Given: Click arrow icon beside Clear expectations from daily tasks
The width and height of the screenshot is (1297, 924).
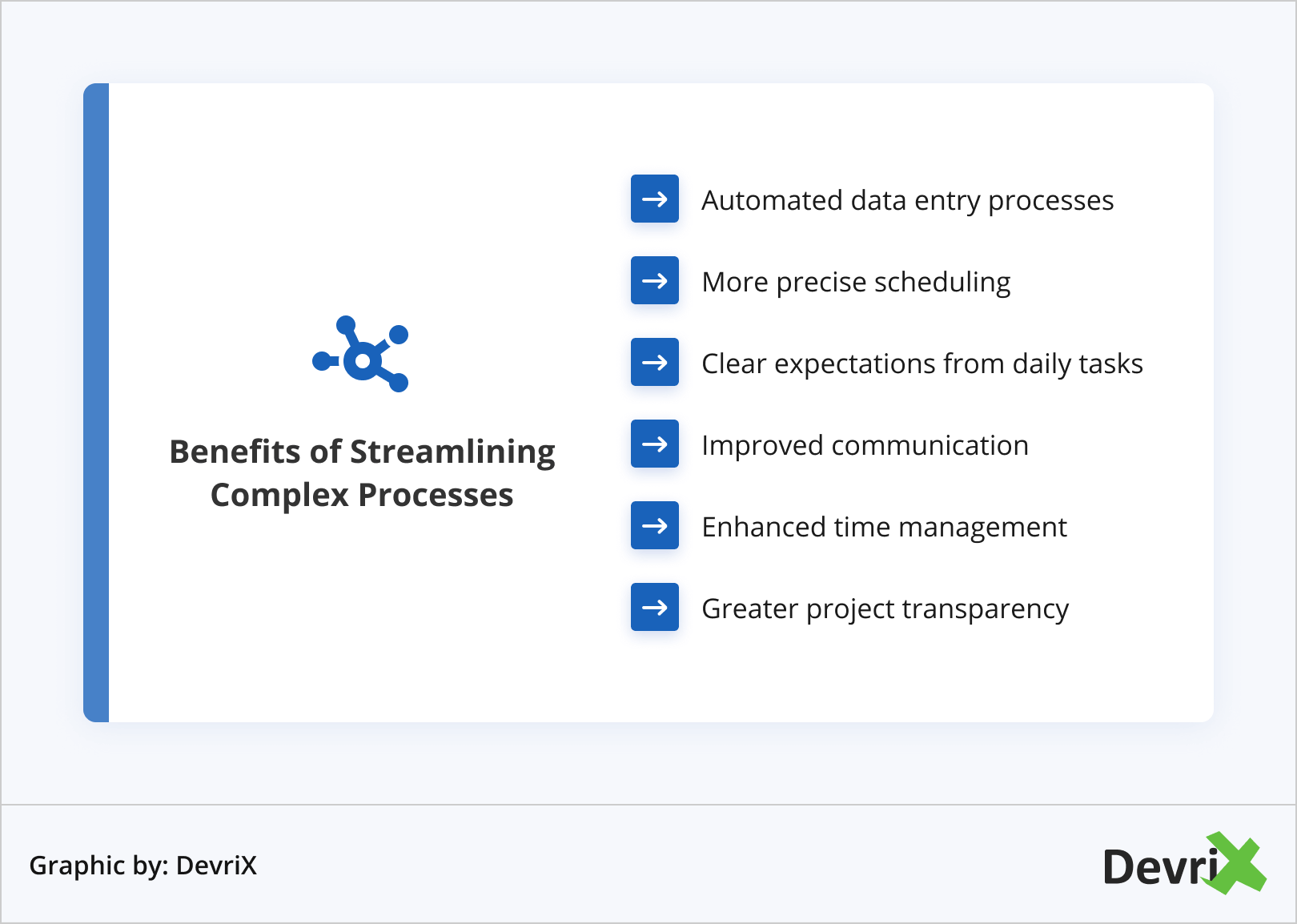Looking at the screenshot, I should click(654, 362).
